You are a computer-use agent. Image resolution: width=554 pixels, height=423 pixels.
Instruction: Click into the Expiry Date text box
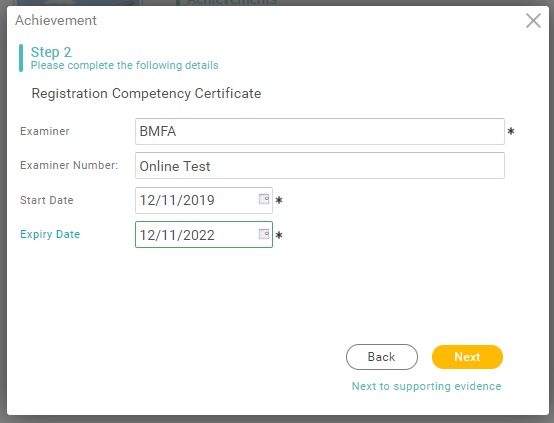tap(204, 235)
